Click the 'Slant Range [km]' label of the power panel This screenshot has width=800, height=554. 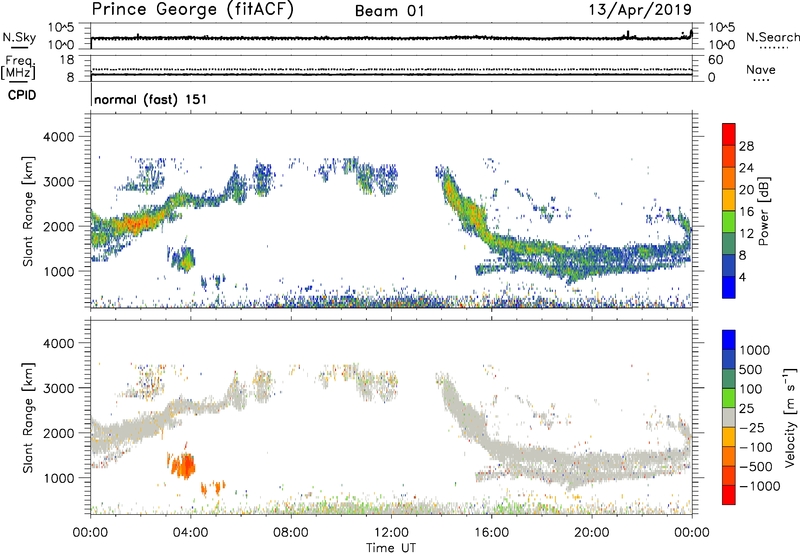[28, 211]
